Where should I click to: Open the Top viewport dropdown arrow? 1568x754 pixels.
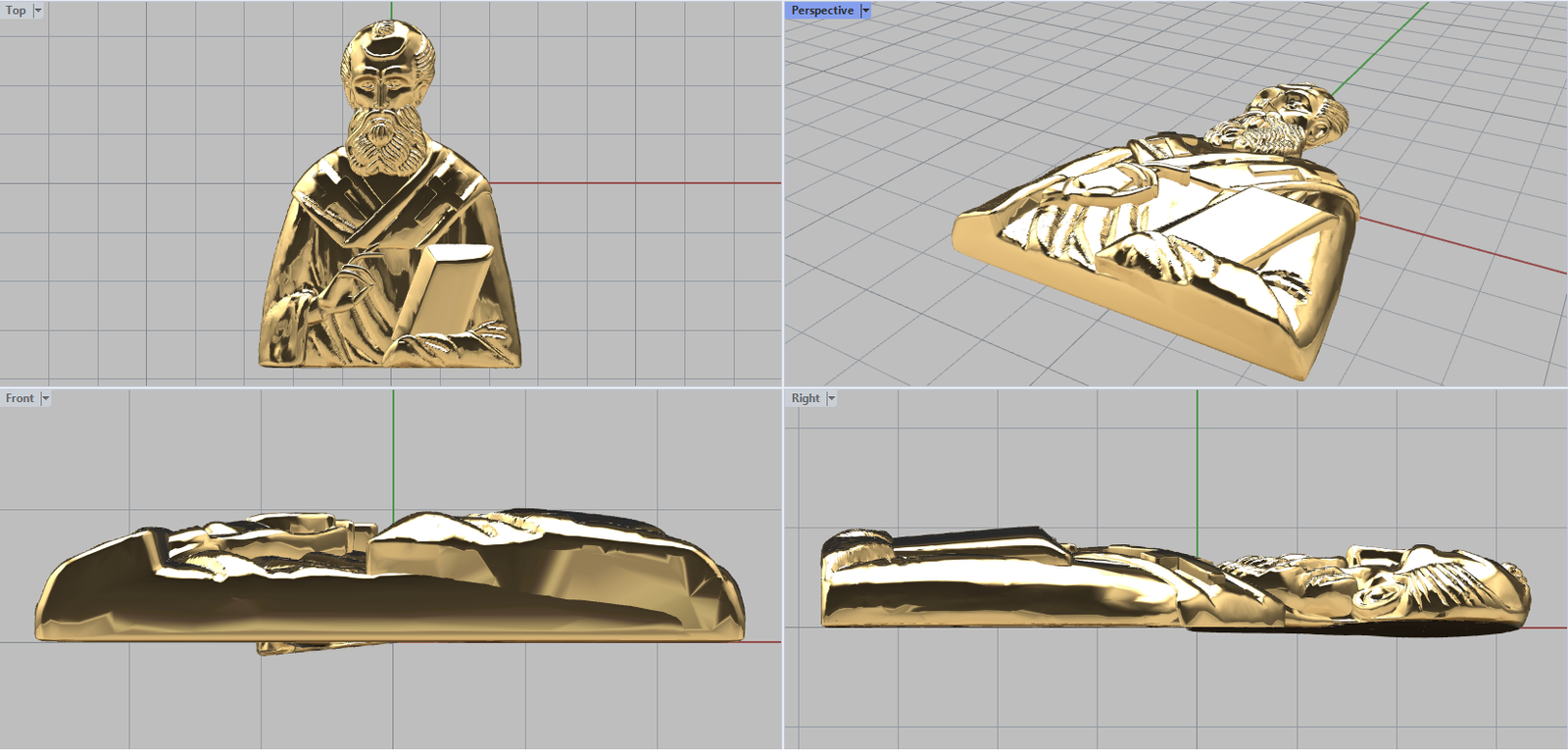click(38, 11)
